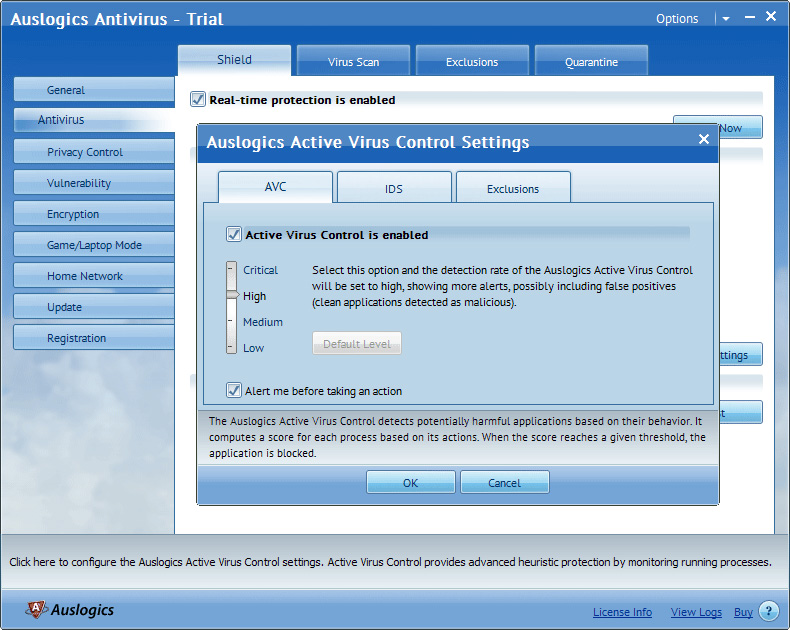Click the Auslogics logo in footer
The height and width of the screenshot is (630, 790).
(70, 610)
